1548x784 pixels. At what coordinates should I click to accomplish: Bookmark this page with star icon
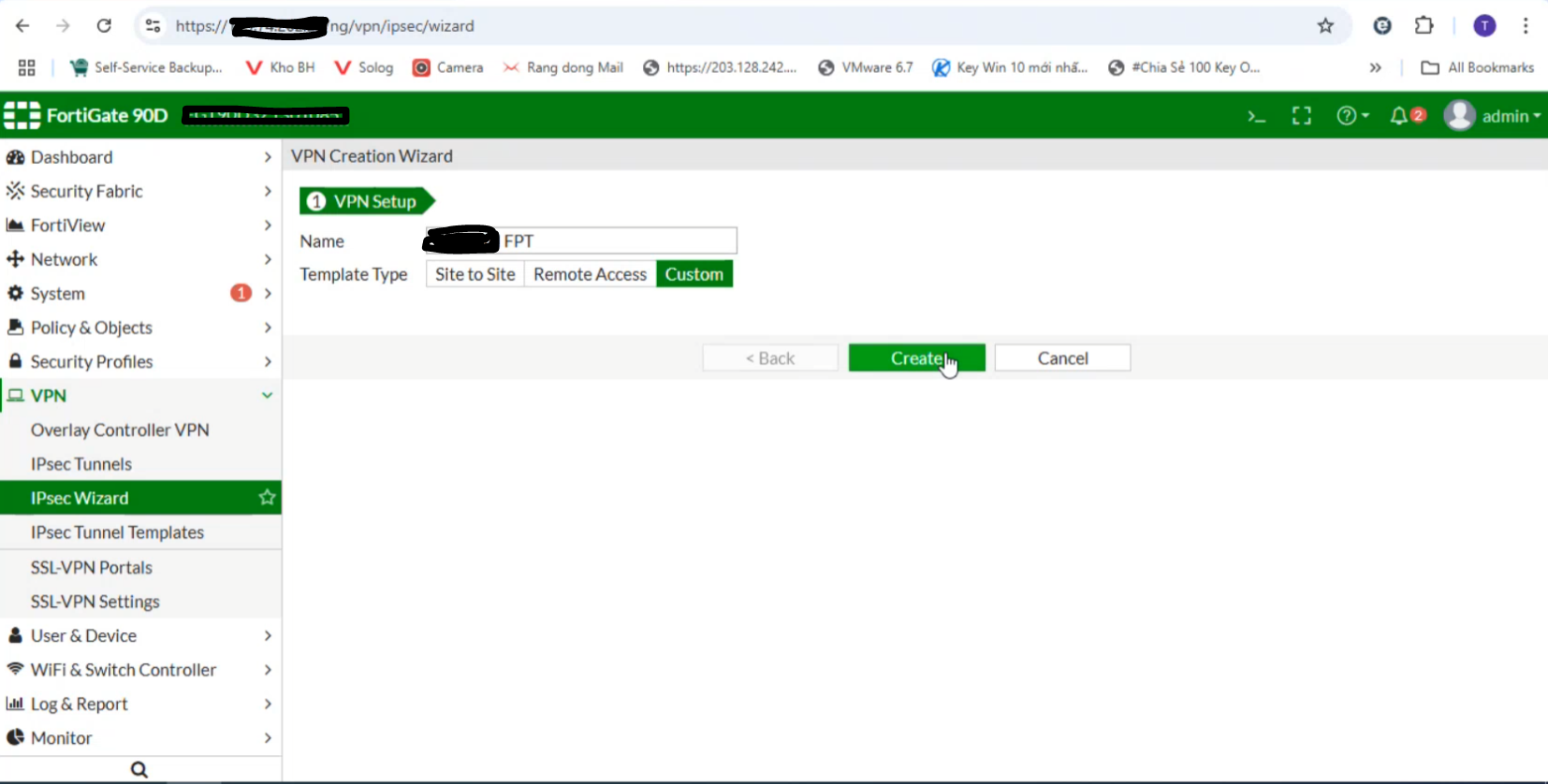point(1325,26)
